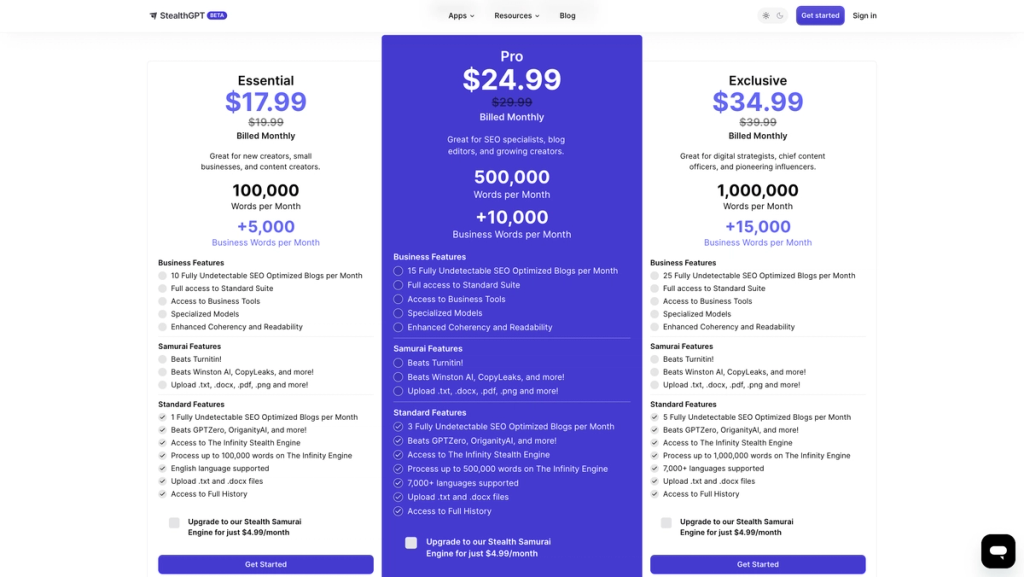Enable dark mode with the moon icon
This screenshot has width=1024, height=577.
(778, 15)
